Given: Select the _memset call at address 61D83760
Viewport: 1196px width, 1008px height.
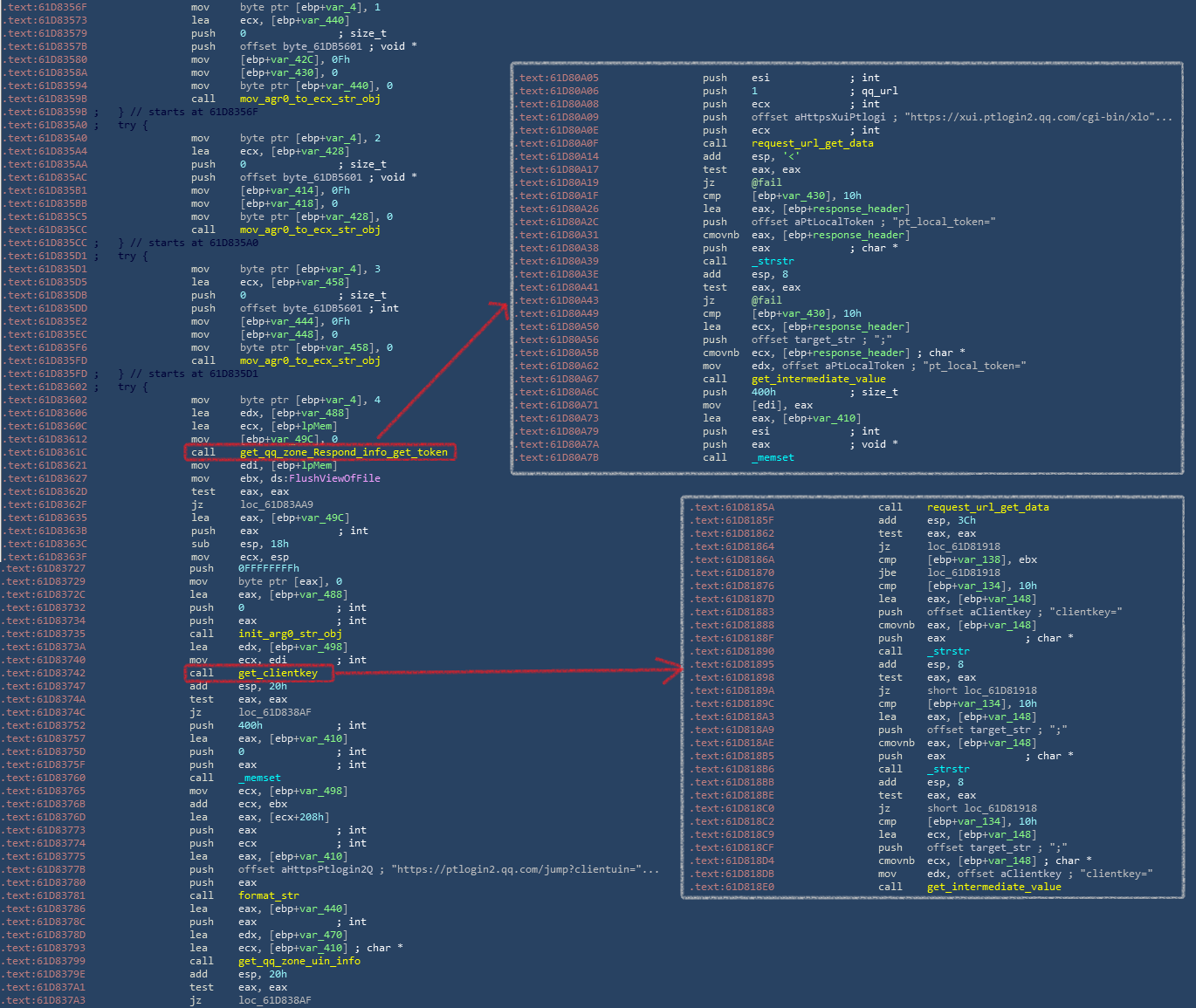Looking at the screenshot, I should point(259,778).
